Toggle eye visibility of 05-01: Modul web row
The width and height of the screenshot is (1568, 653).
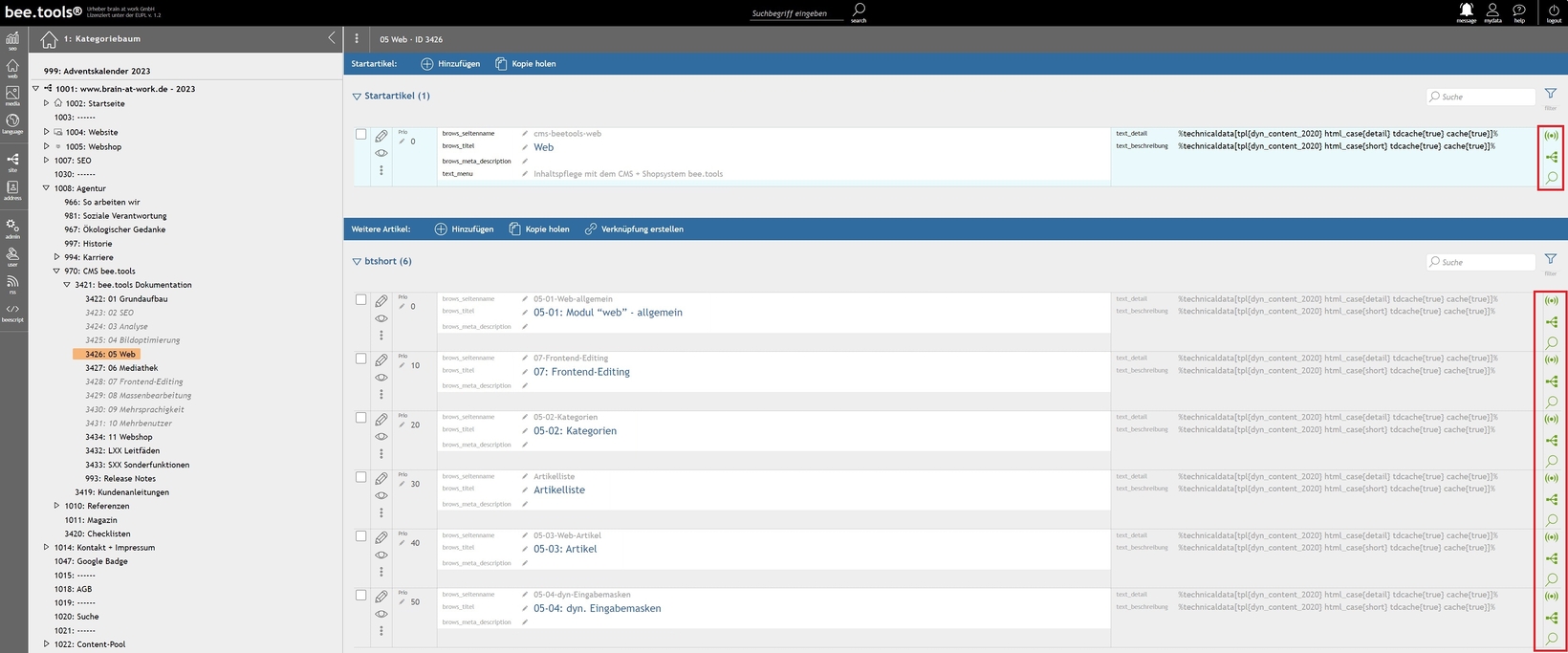(381, 318)
